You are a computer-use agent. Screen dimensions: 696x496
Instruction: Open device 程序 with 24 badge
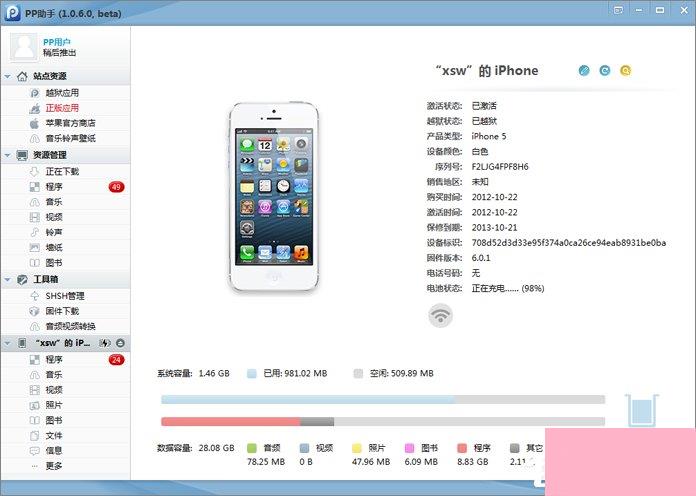point(54,359)
